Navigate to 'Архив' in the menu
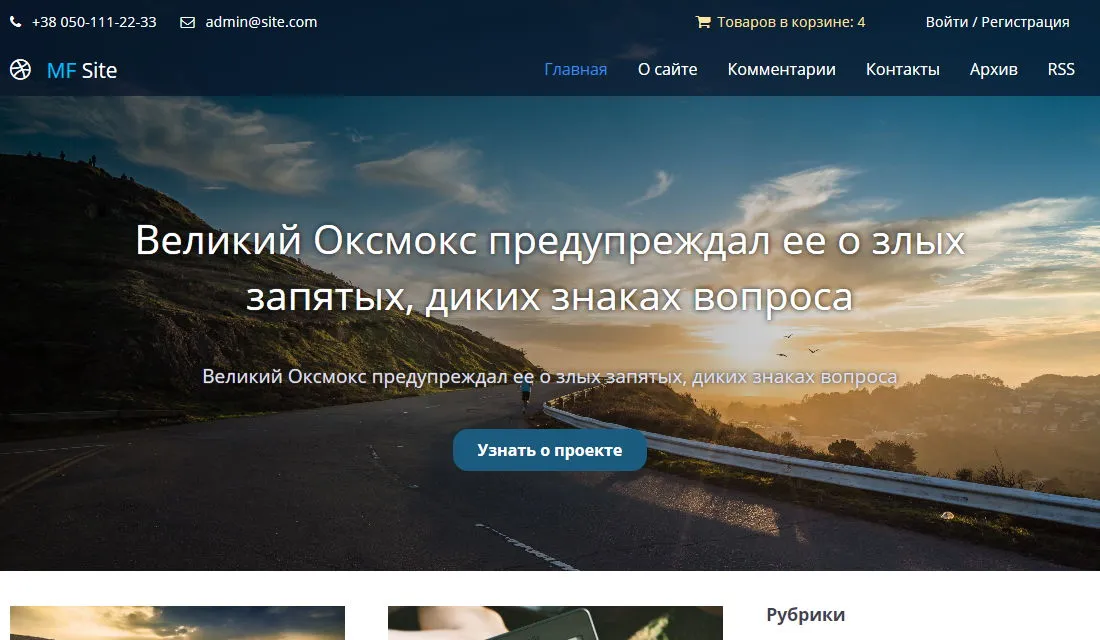The width and height of the screenshot is (1100, 640). pyautogui.click(x=993, y=69)
